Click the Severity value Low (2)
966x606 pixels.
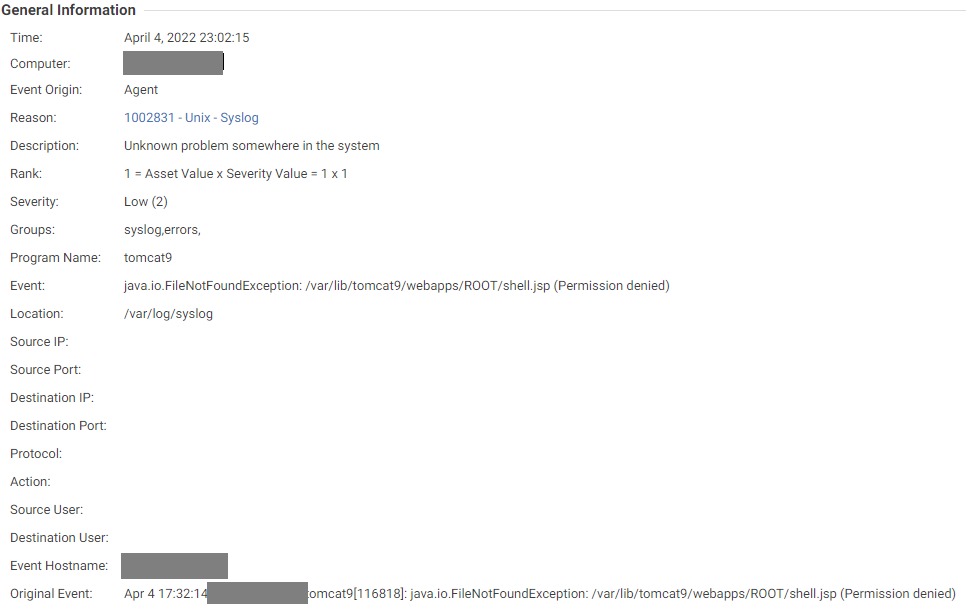(x=145, y=202)
